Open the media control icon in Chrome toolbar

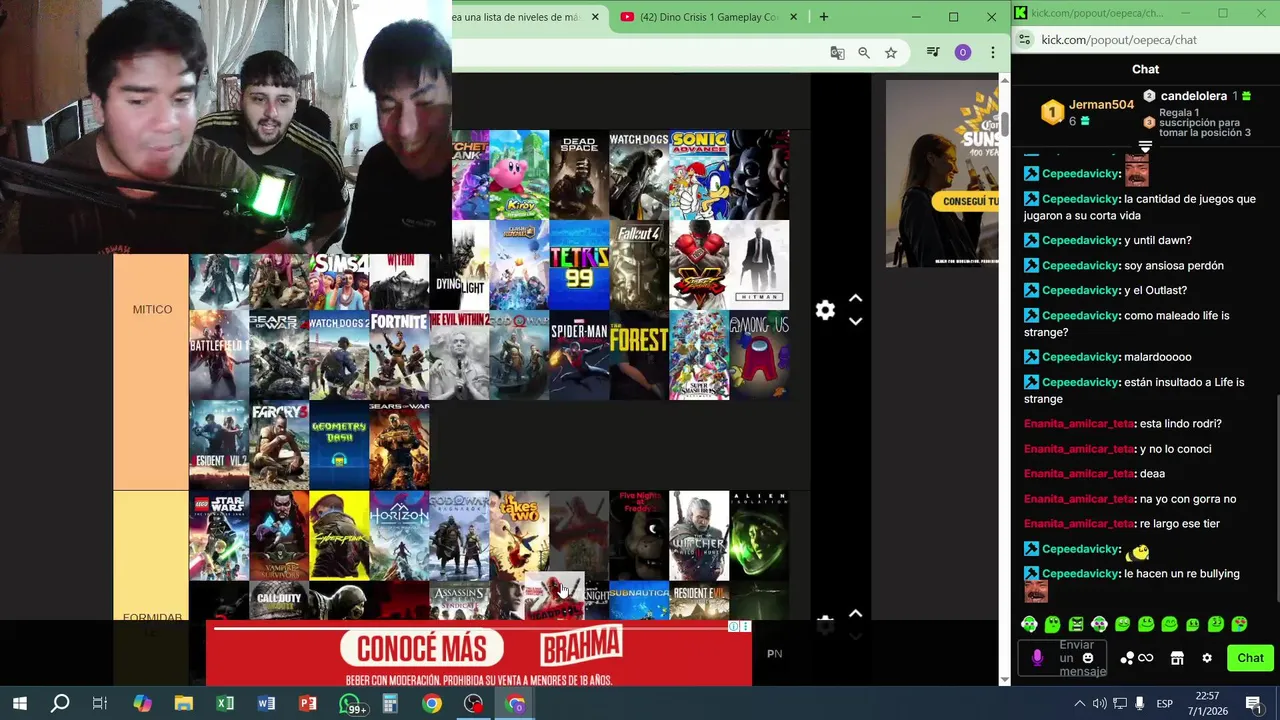[933, 53]
